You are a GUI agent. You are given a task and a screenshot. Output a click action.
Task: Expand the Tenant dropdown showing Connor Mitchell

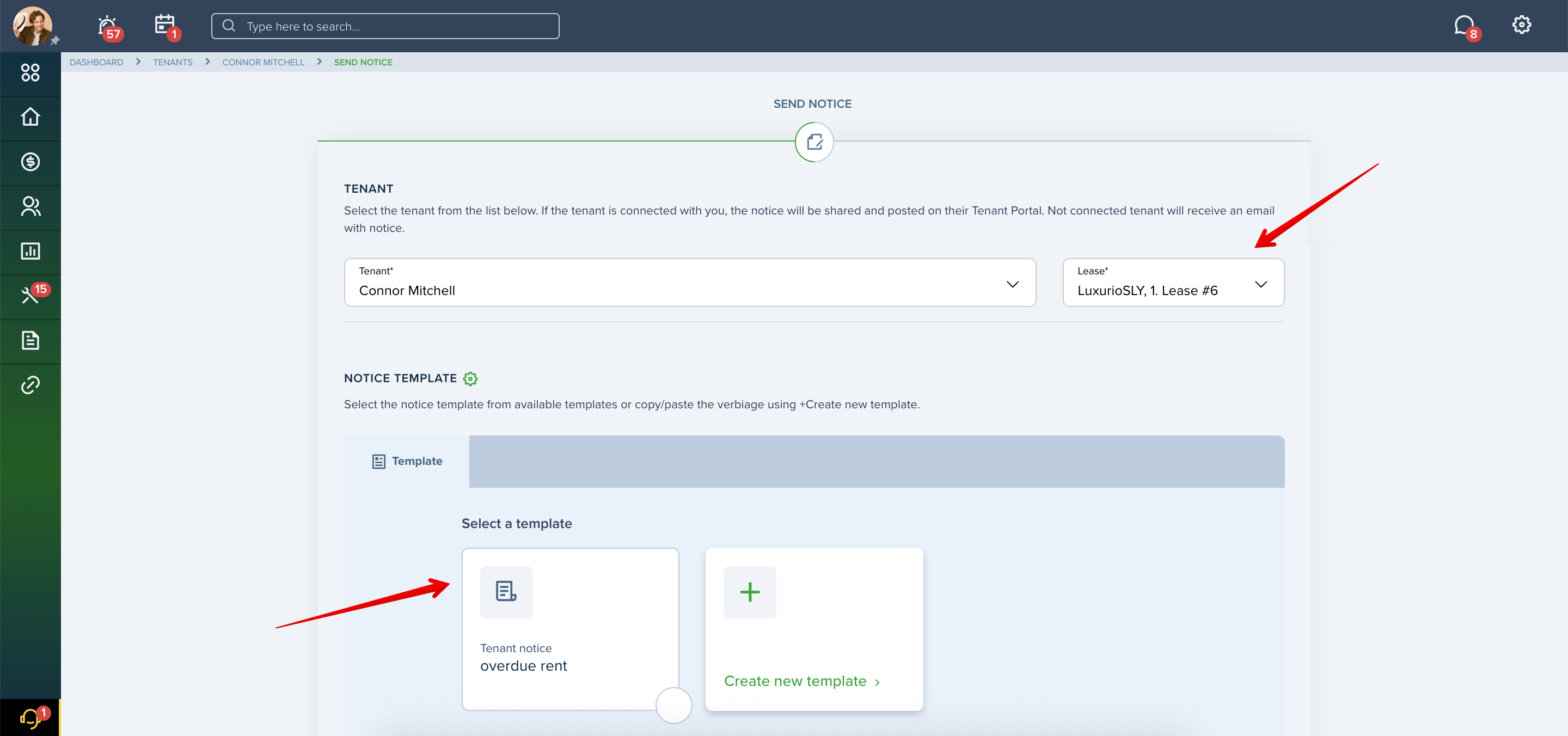tap(690, 283)
